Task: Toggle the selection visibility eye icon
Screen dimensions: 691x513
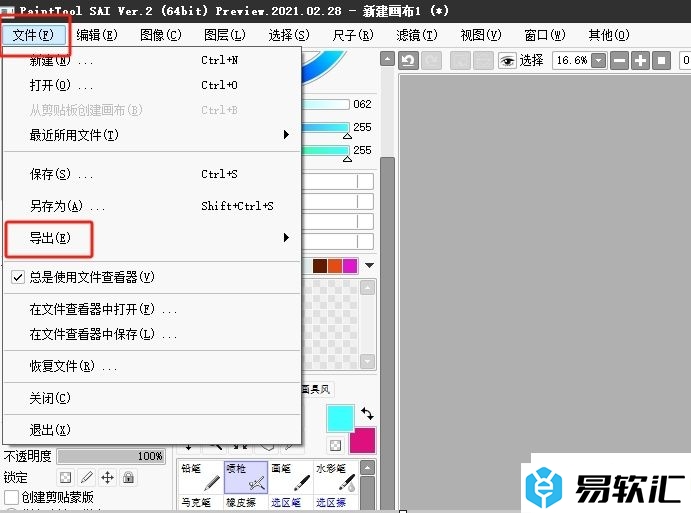Action: click(507, 60)
